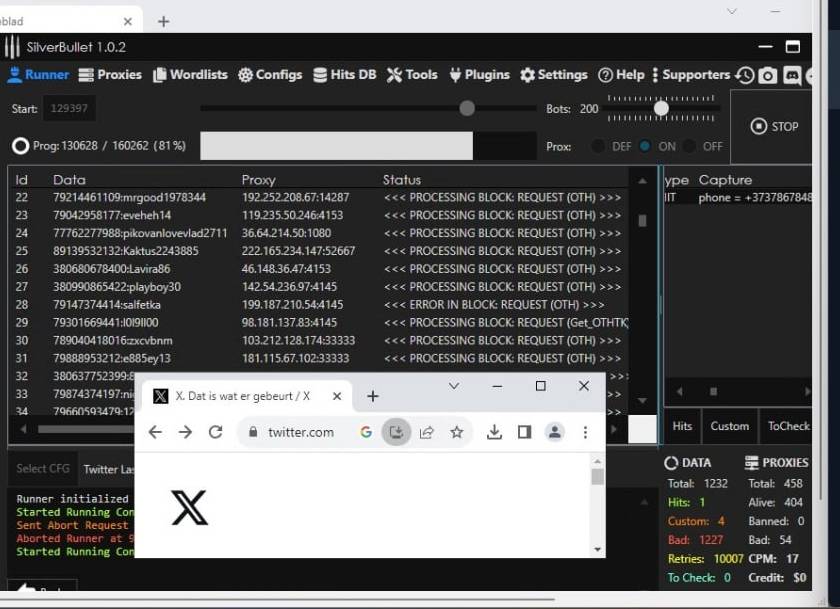Click the Start position input field
The height and width of the screenshot is (609, 840).
(x=69, y=108)
